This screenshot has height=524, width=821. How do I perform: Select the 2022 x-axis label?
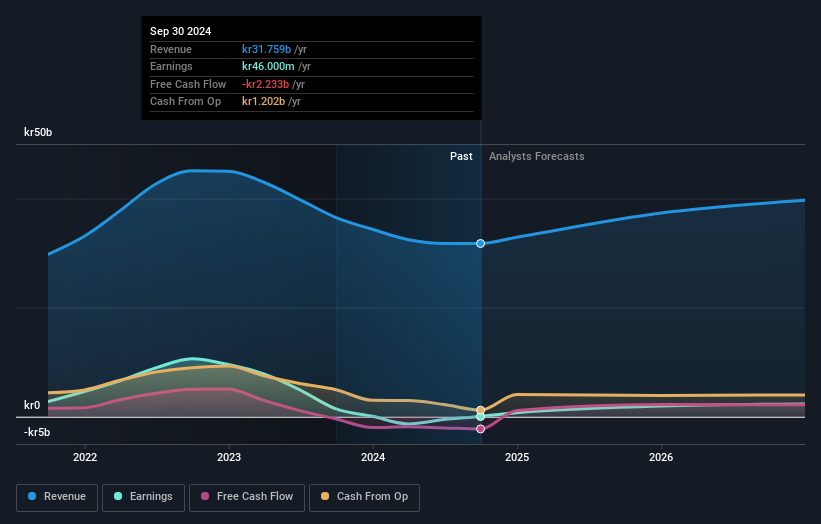coord(85,457)
